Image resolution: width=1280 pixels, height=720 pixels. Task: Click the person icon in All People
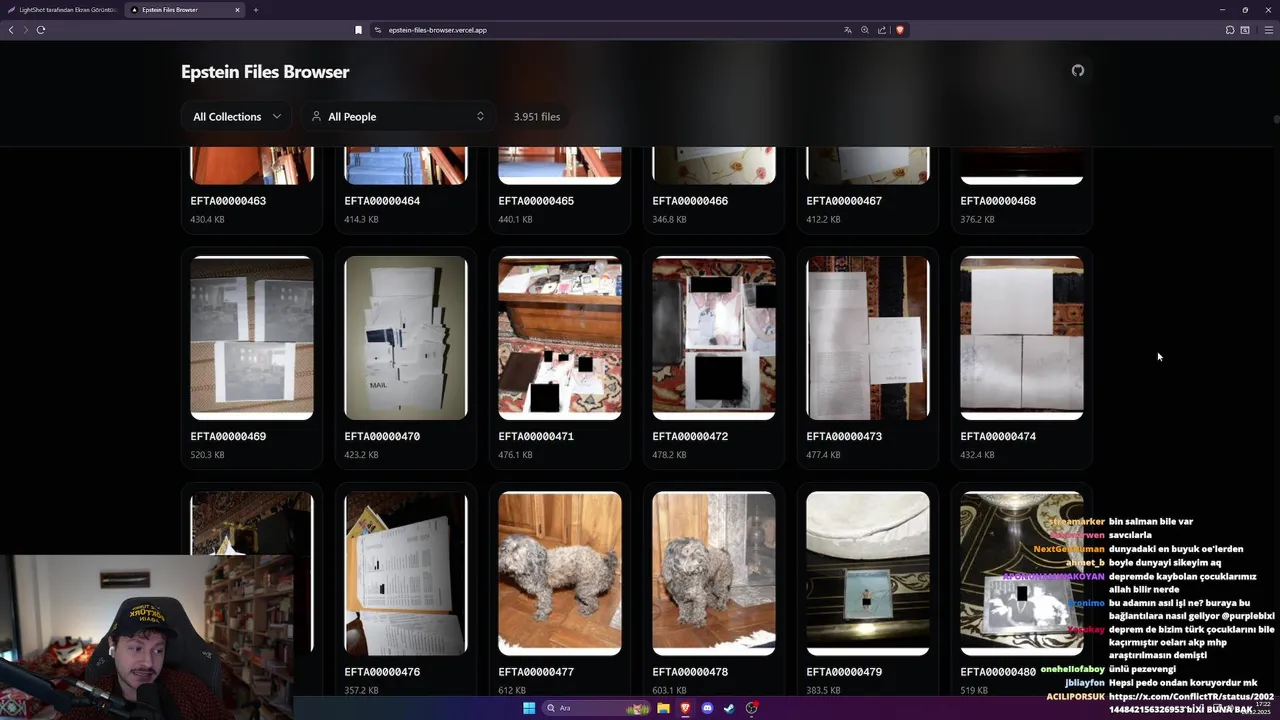click(x=316, y=117)
